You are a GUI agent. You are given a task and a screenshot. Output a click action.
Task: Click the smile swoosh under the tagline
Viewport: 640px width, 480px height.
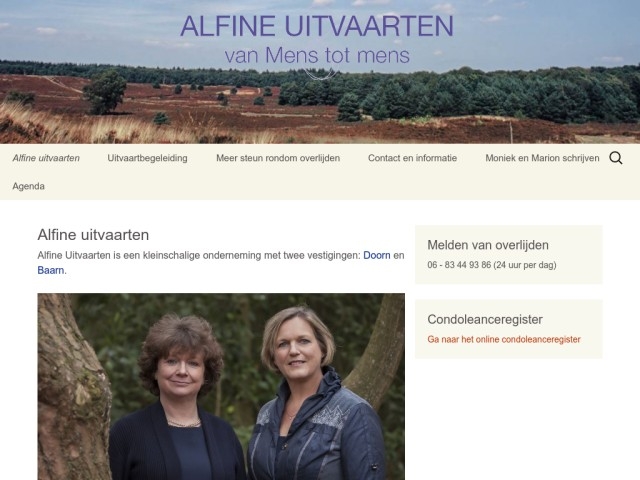(320, 74)
